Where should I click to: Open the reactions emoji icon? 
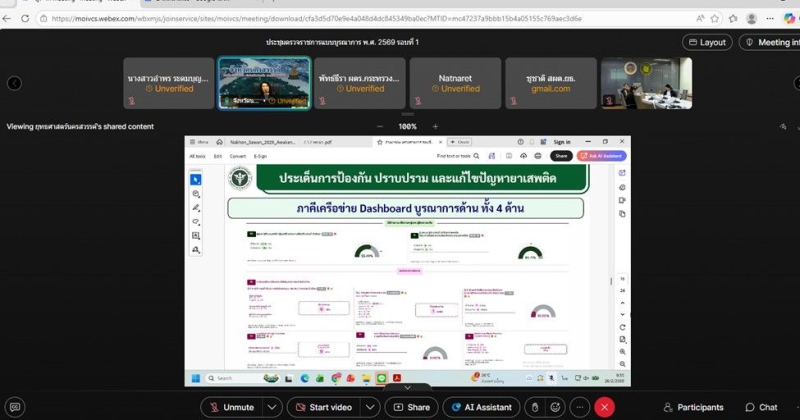tap(557, 407)
